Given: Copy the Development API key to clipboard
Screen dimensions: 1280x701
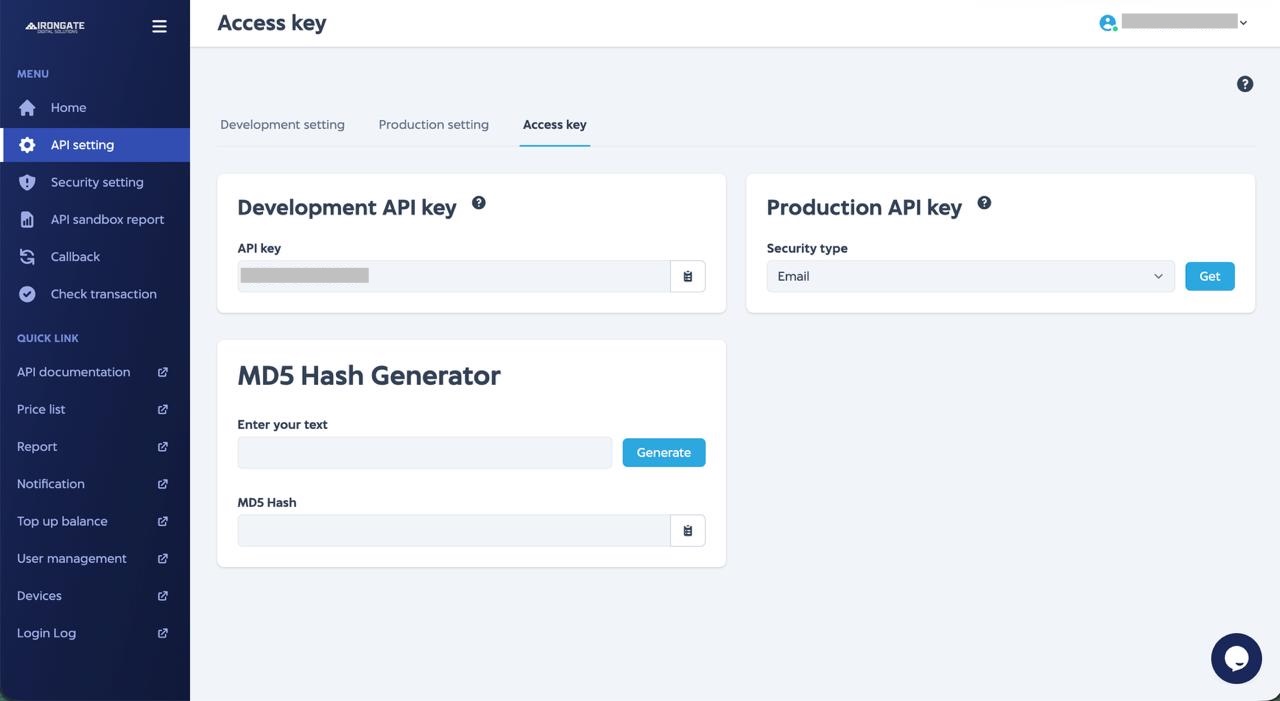Looking at the screenshot, I should pos(687,275).
